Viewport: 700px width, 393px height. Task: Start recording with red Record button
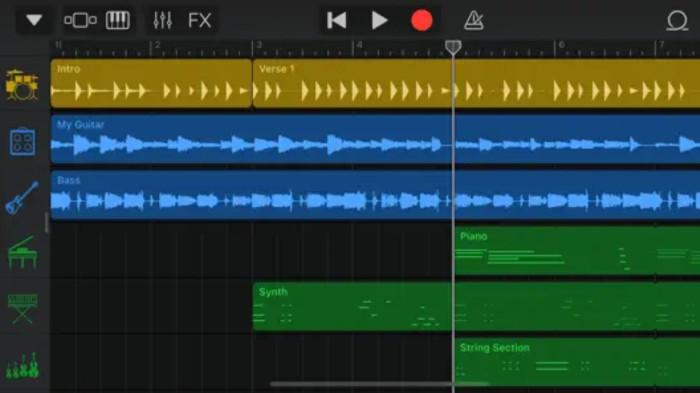tap(421, 20)
